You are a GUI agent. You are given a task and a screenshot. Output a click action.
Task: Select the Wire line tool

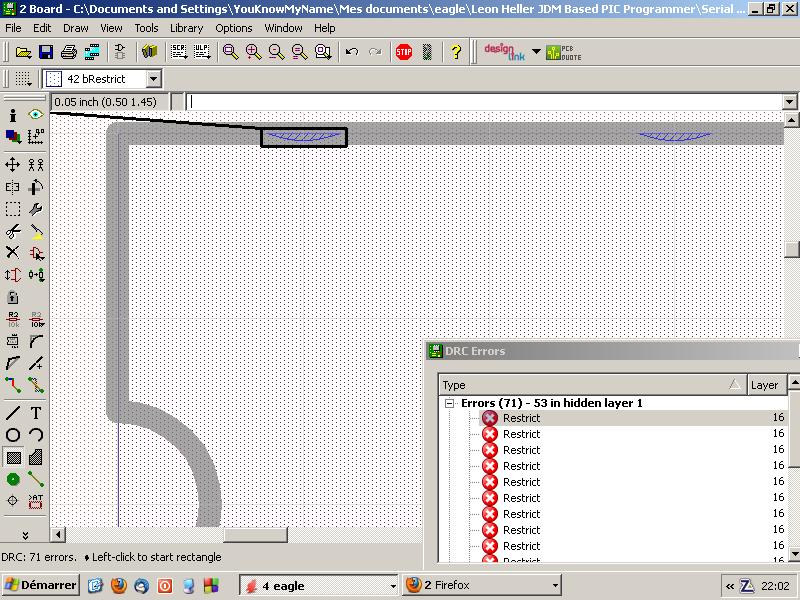13,413
